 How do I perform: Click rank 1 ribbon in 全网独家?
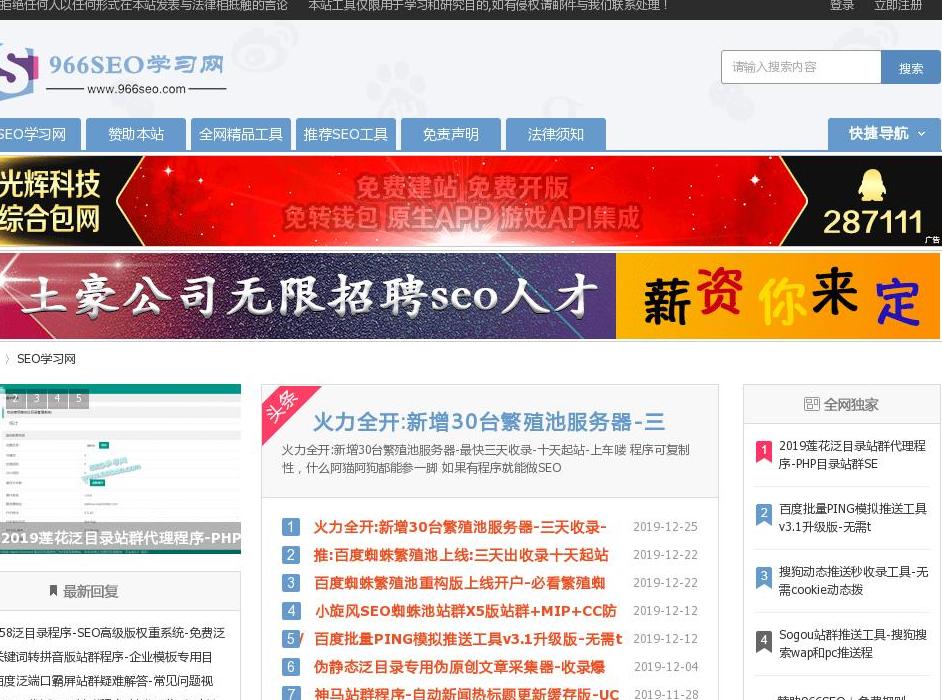click(x=764, y=451)
